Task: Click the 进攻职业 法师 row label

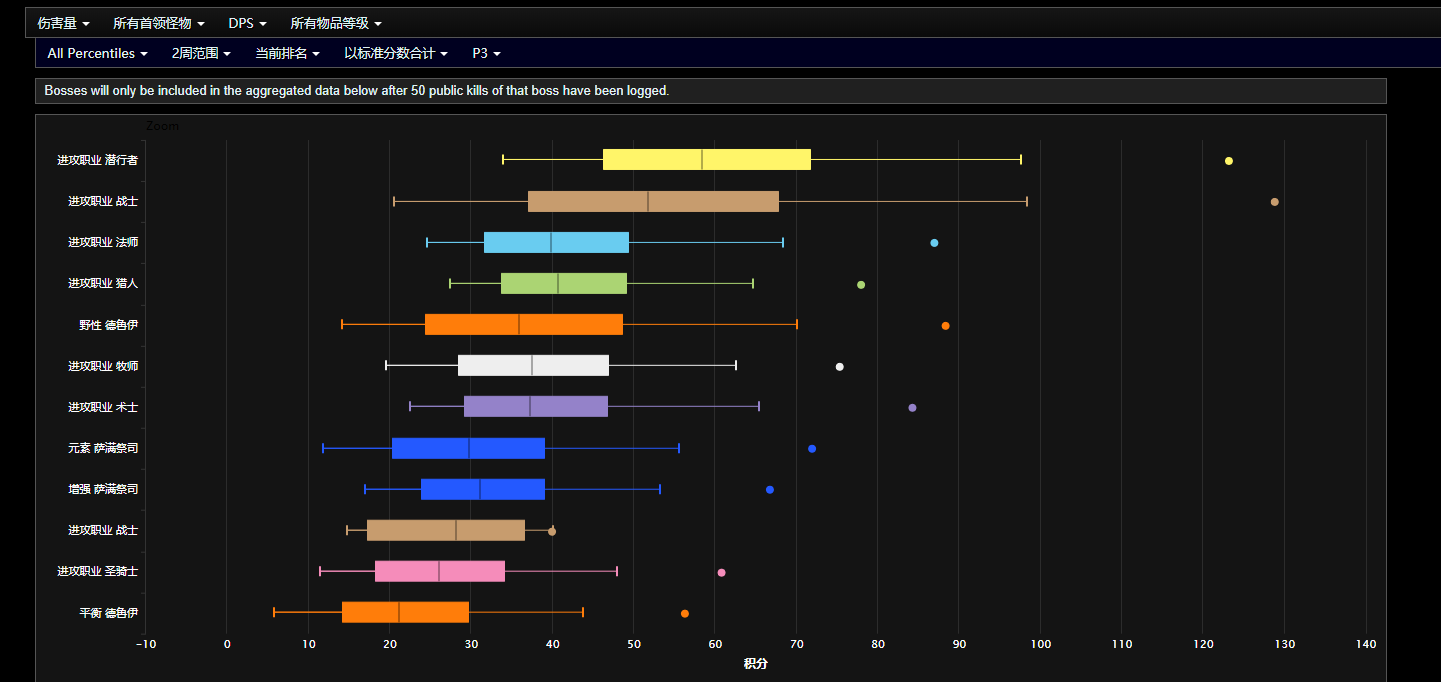Action: pos(103,242)
